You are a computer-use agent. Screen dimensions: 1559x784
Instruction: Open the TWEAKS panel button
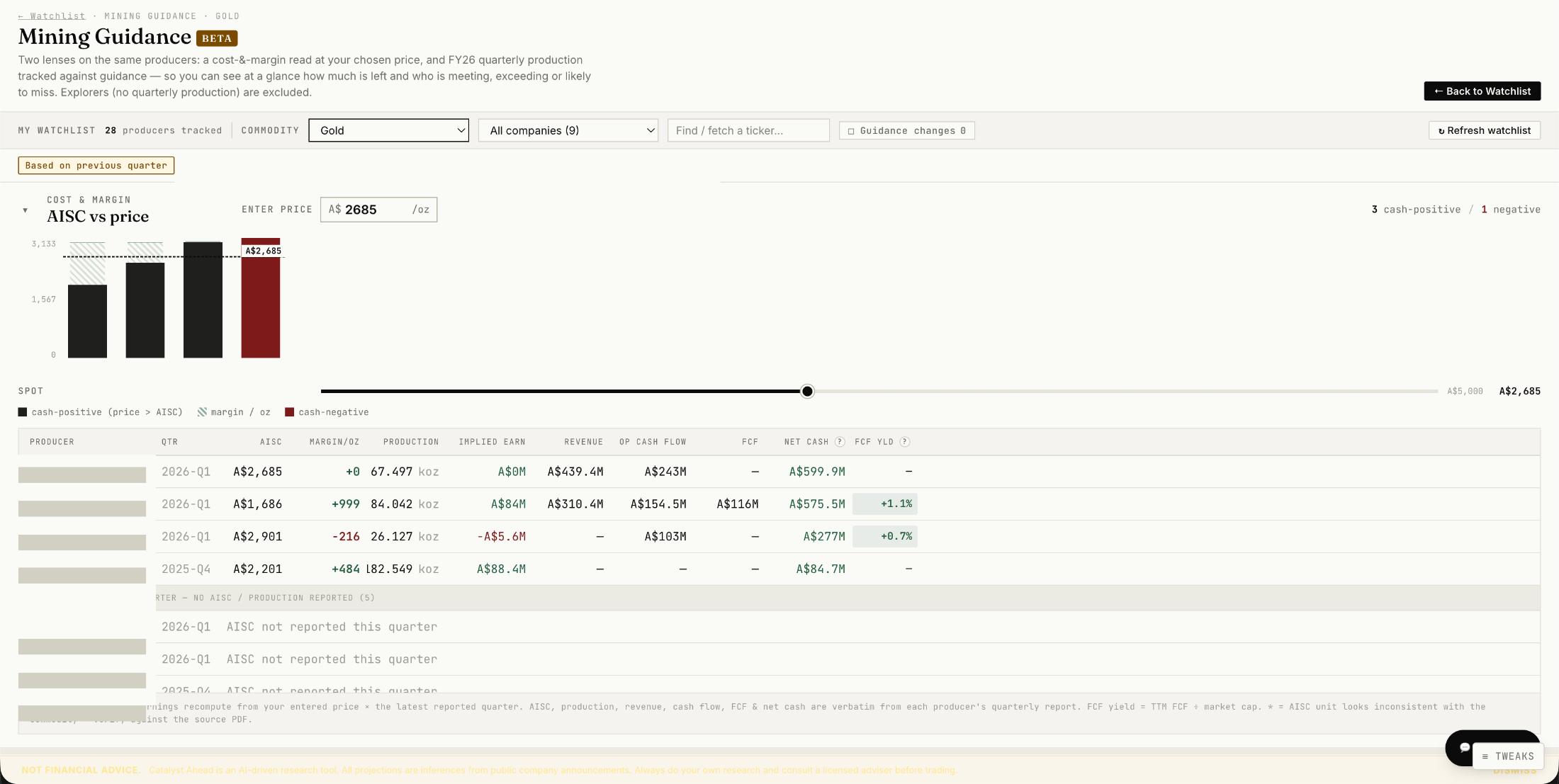1508,756
